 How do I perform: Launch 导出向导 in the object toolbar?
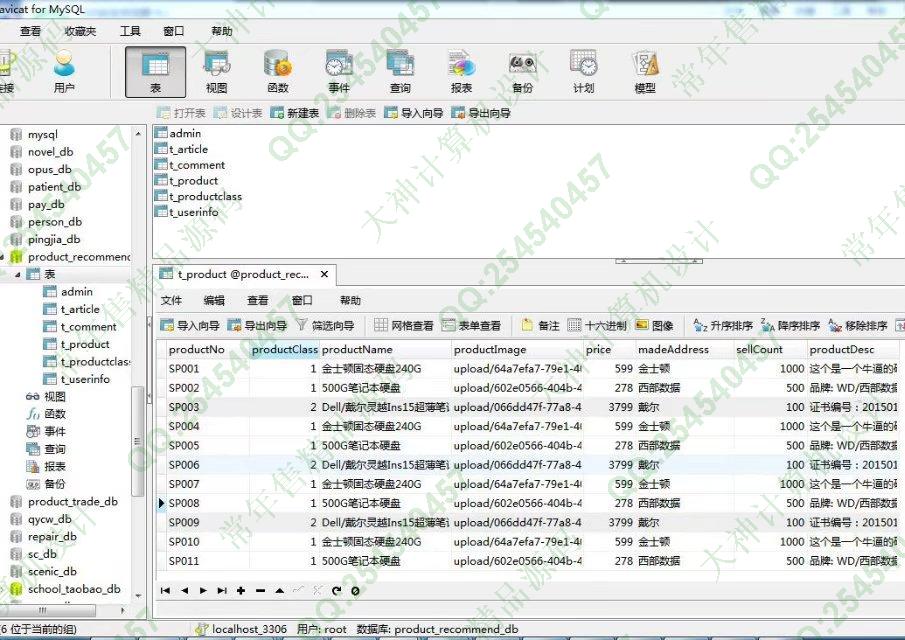point(481,113)
